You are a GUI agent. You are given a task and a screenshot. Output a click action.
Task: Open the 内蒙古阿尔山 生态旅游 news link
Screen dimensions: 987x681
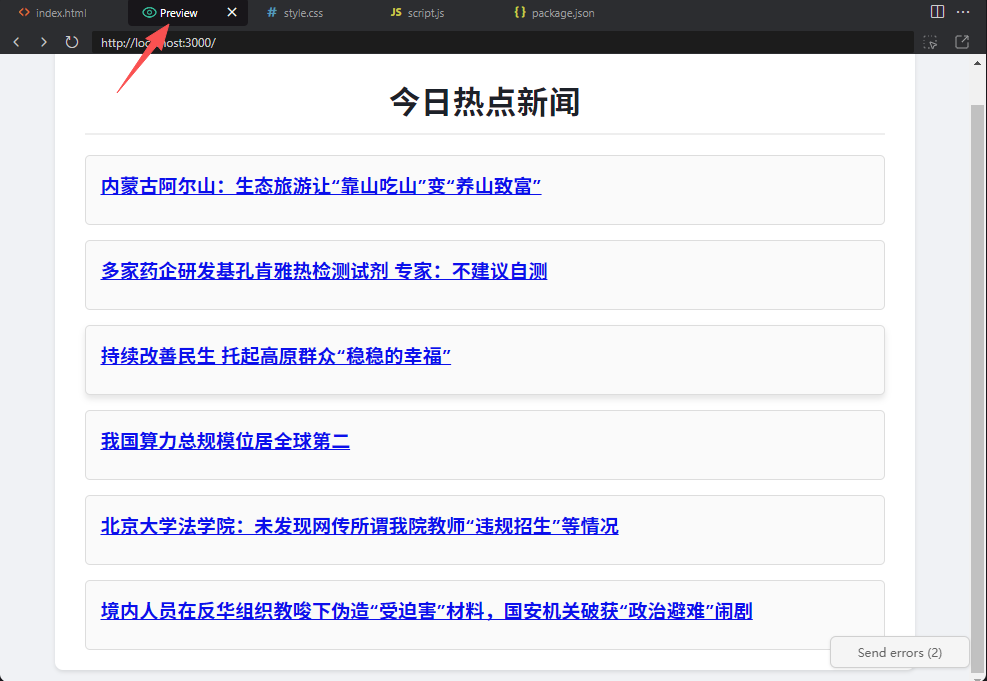[321, 186]
